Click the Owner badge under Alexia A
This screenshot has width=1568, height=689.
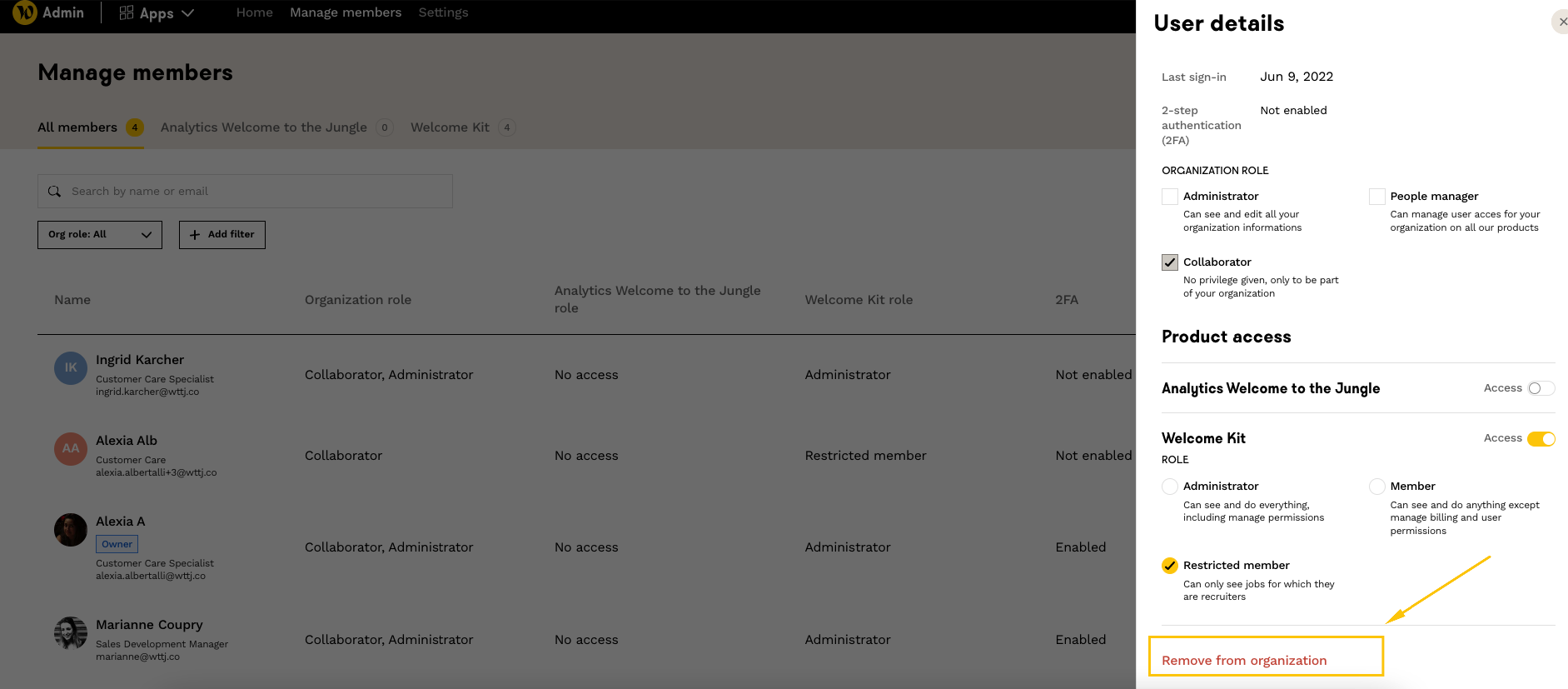click(117, 544)
